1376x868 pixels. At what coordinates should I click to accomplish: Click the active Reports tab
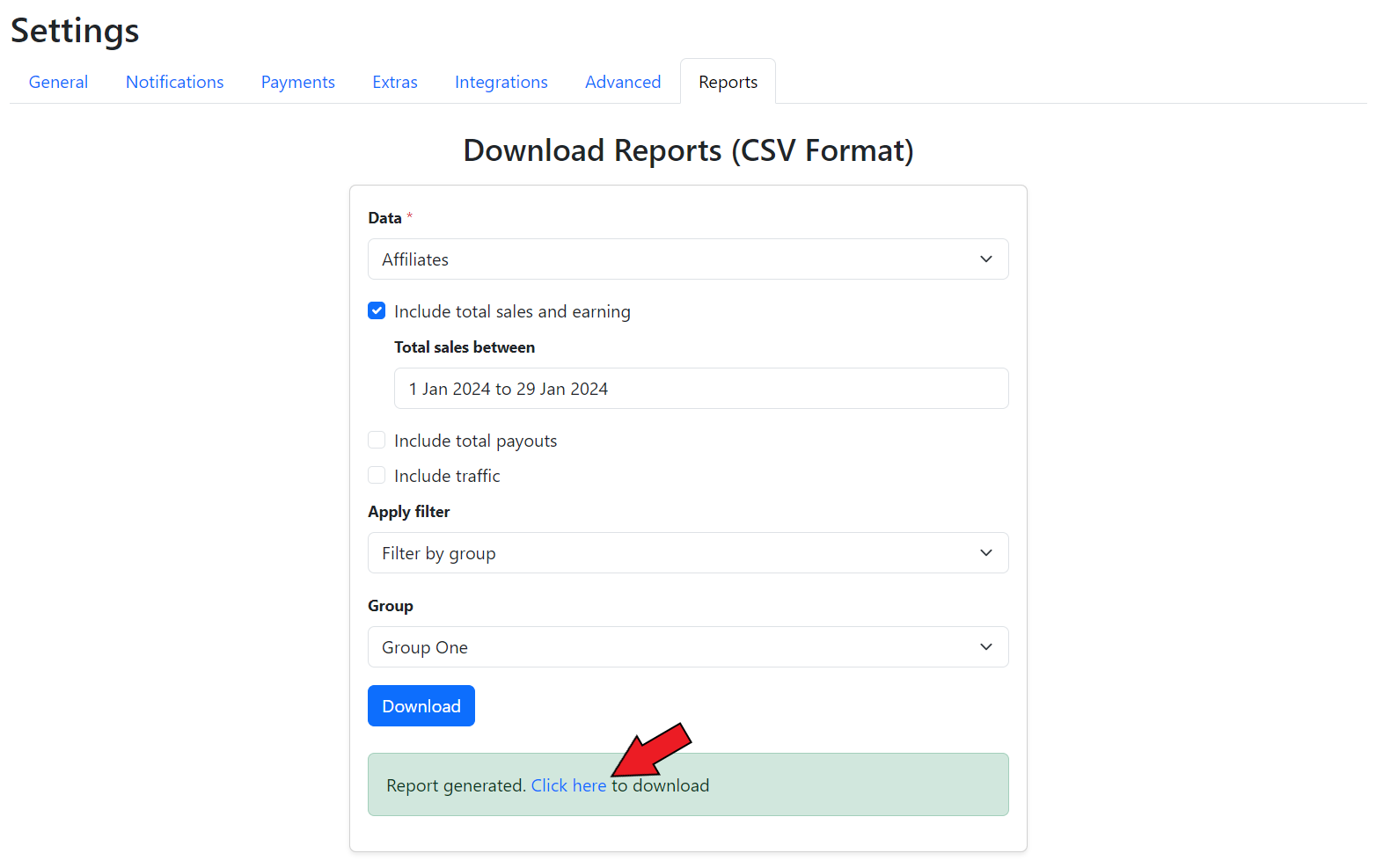pyautogui.click(x=728, y=82)
